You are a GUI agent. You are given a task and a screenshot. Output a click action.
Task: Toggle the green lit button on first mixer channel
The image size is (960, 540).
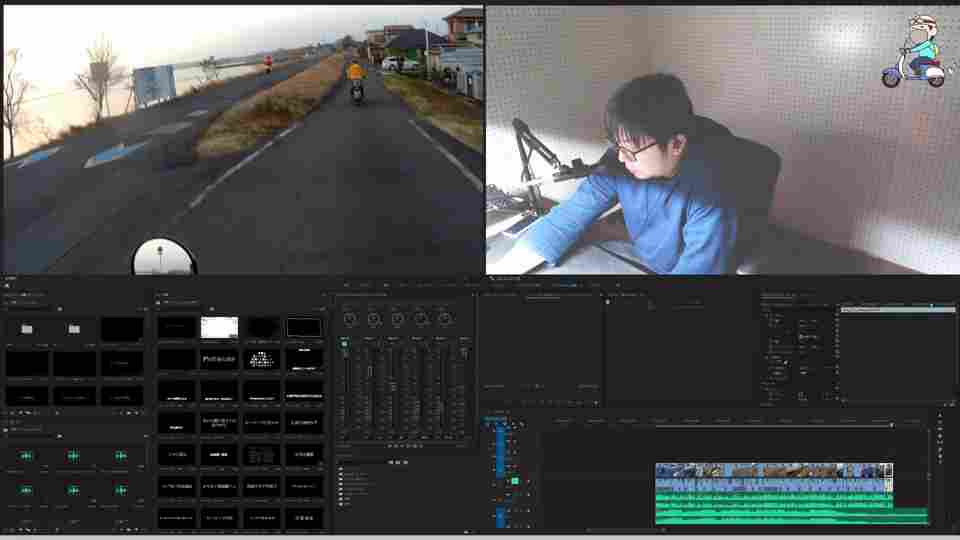pos(345,345)
